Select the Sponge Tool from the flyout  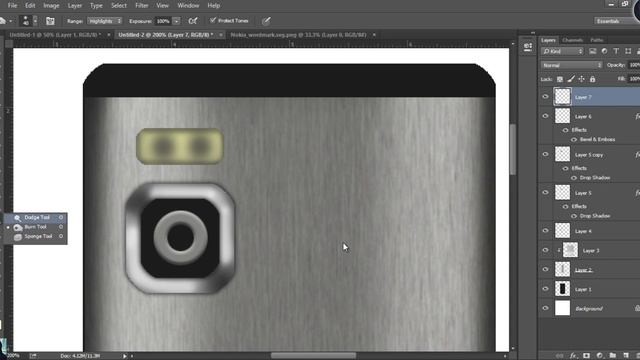coord(36,236)
